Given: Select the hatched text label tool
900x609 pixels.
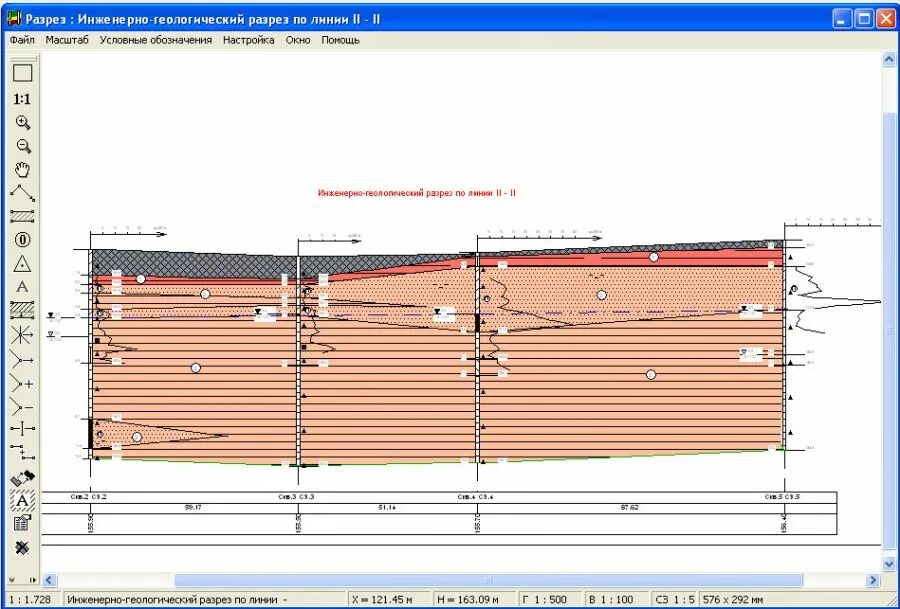Looking at the screenshot, I should pyautogui.click(x=22, y=501).
